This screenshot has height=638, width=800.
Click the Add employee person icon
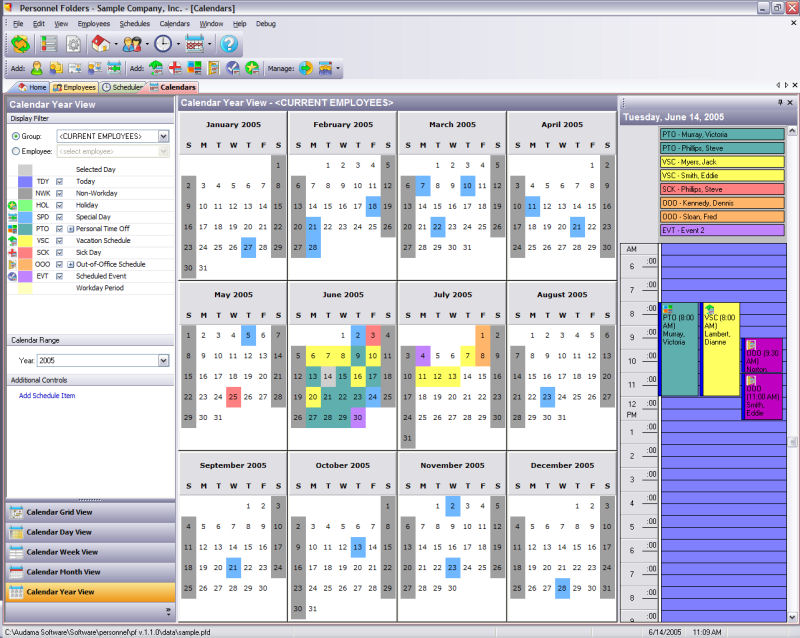pyautogui.click(x=37, y=68)
